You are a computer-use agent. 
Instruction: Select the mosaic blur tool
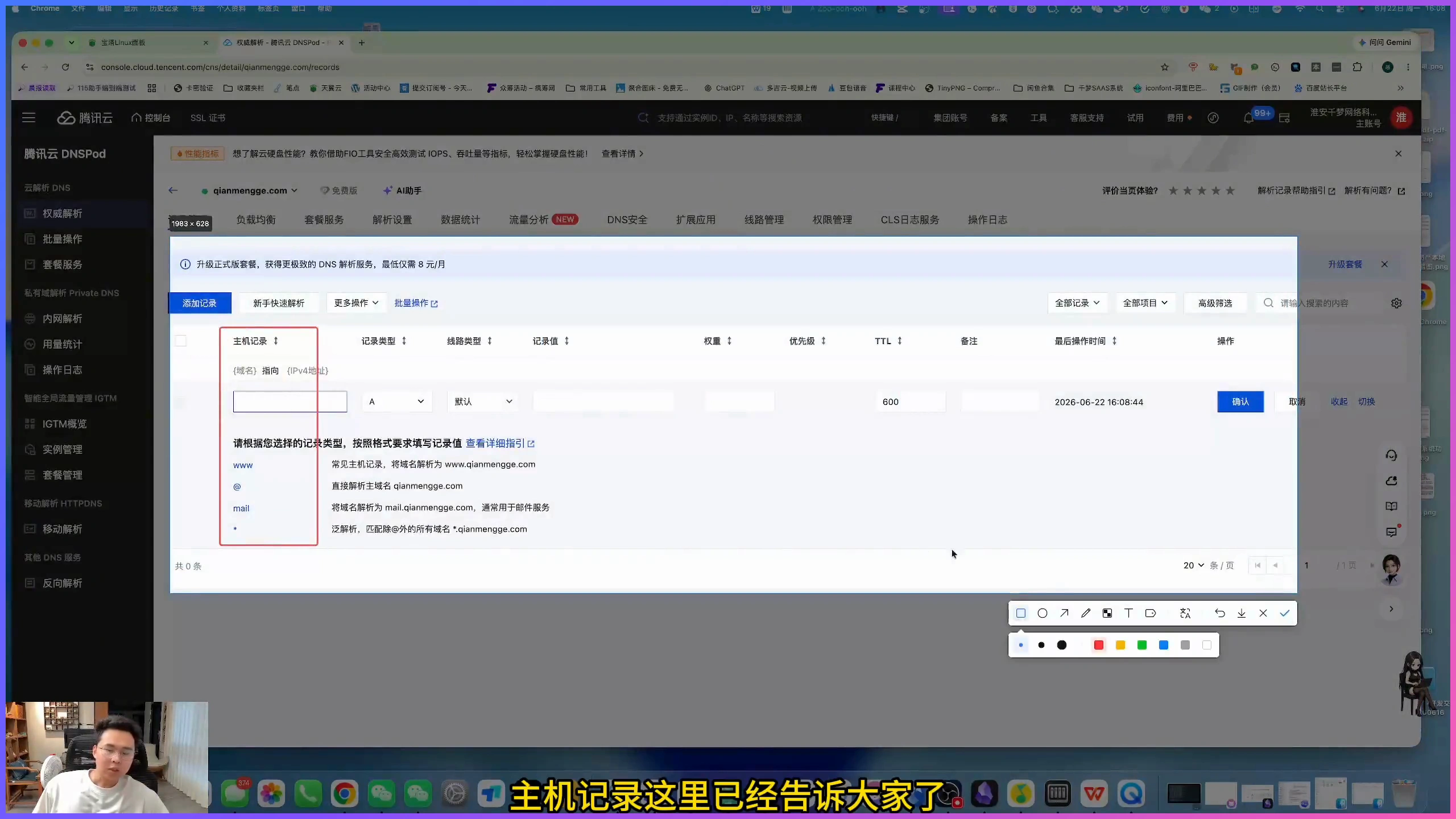1107,613
